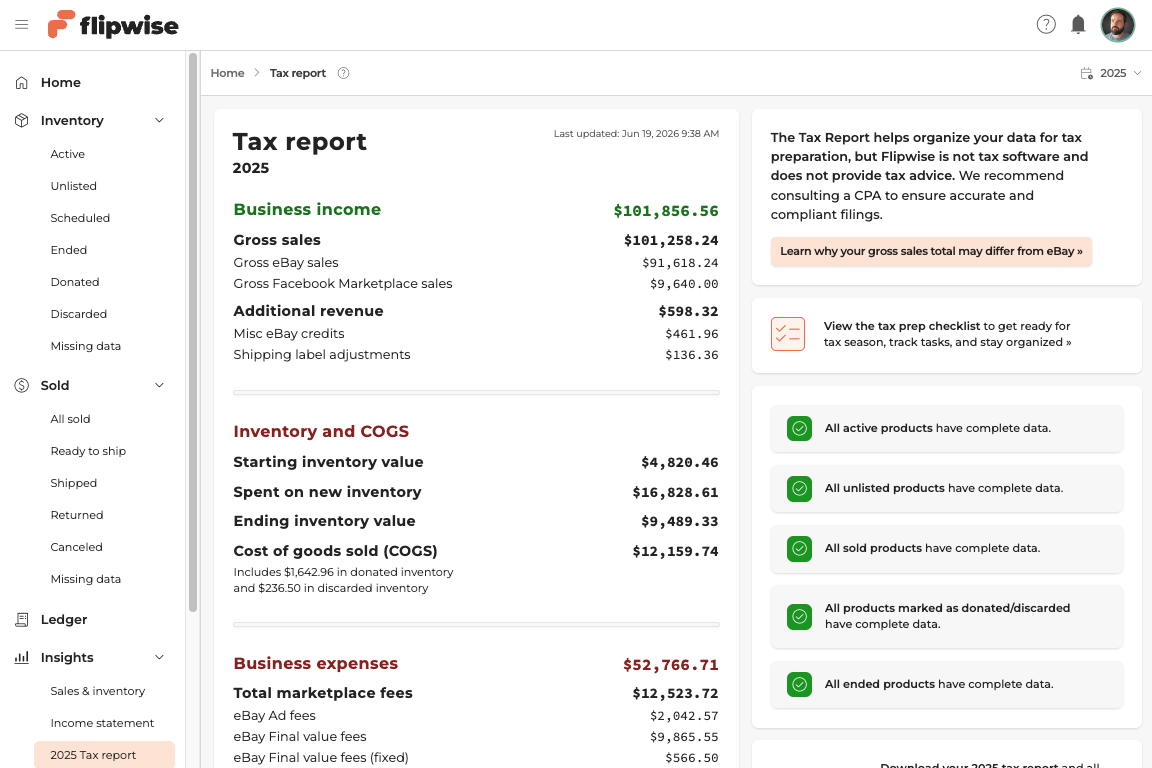Click Business income total $101,856.56
Screen dimensions: 1152x768
(666, 211)
